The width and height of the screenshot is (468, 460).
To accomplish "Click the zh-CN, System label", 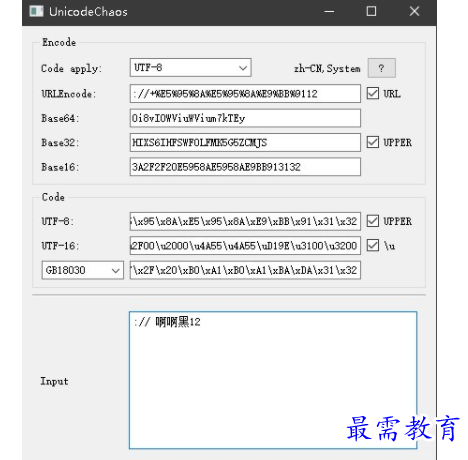I will click(327, 69).
